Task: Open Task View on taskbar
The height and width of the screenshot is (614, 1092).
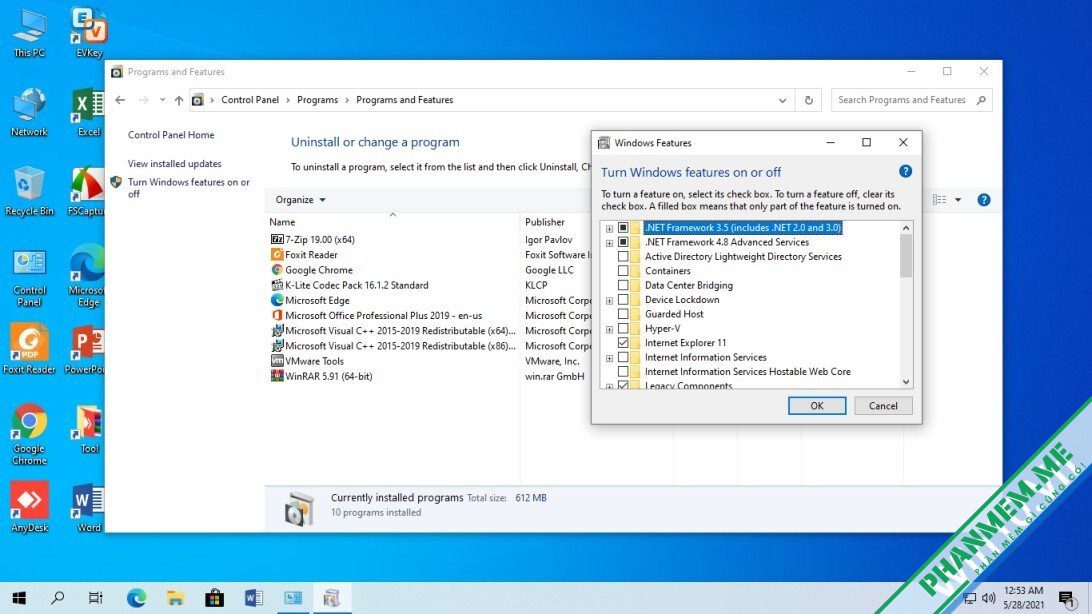Action: [95, 598]
